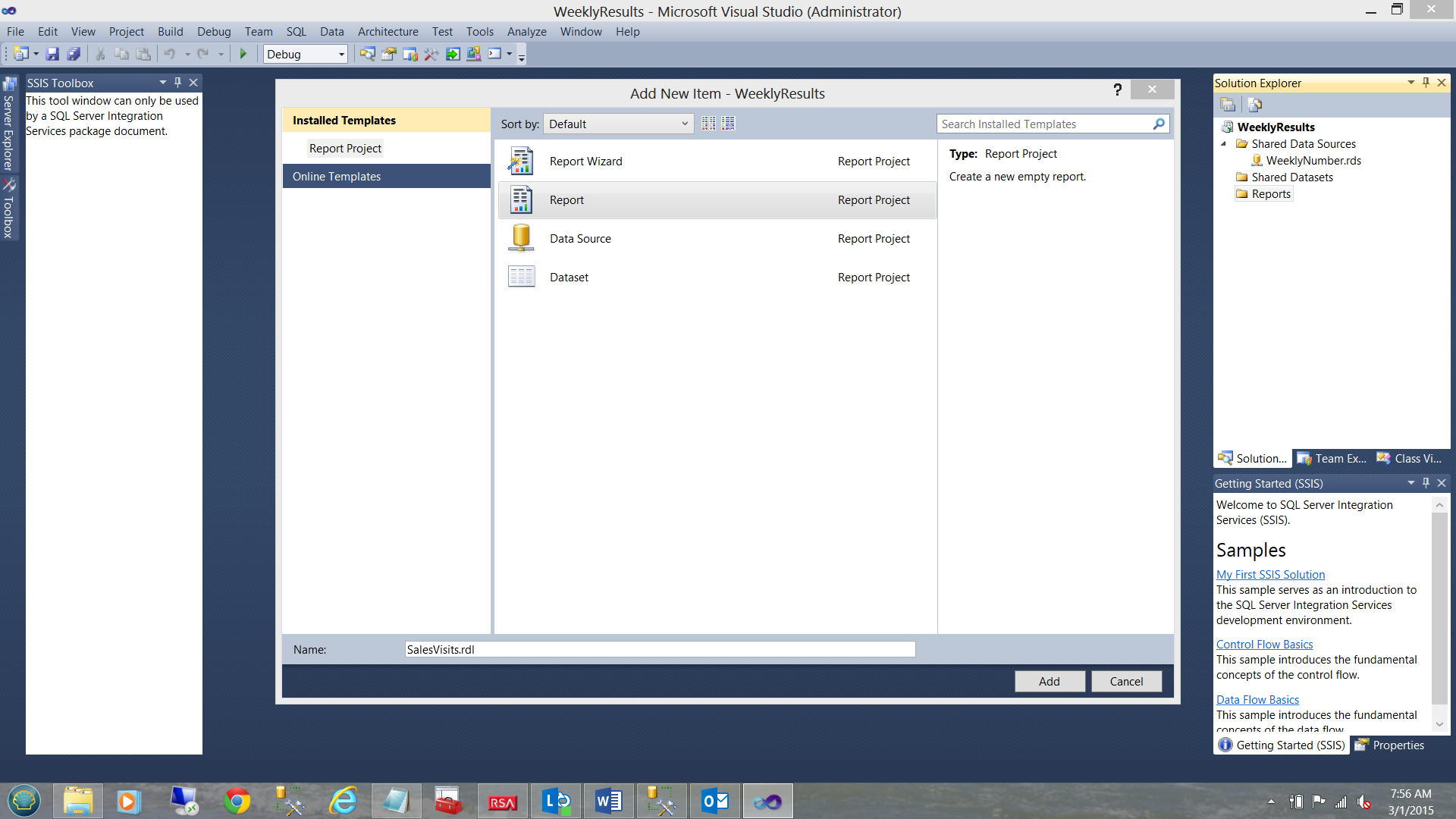Open the My First SSIS Solution link

(x=1270, y=575)
